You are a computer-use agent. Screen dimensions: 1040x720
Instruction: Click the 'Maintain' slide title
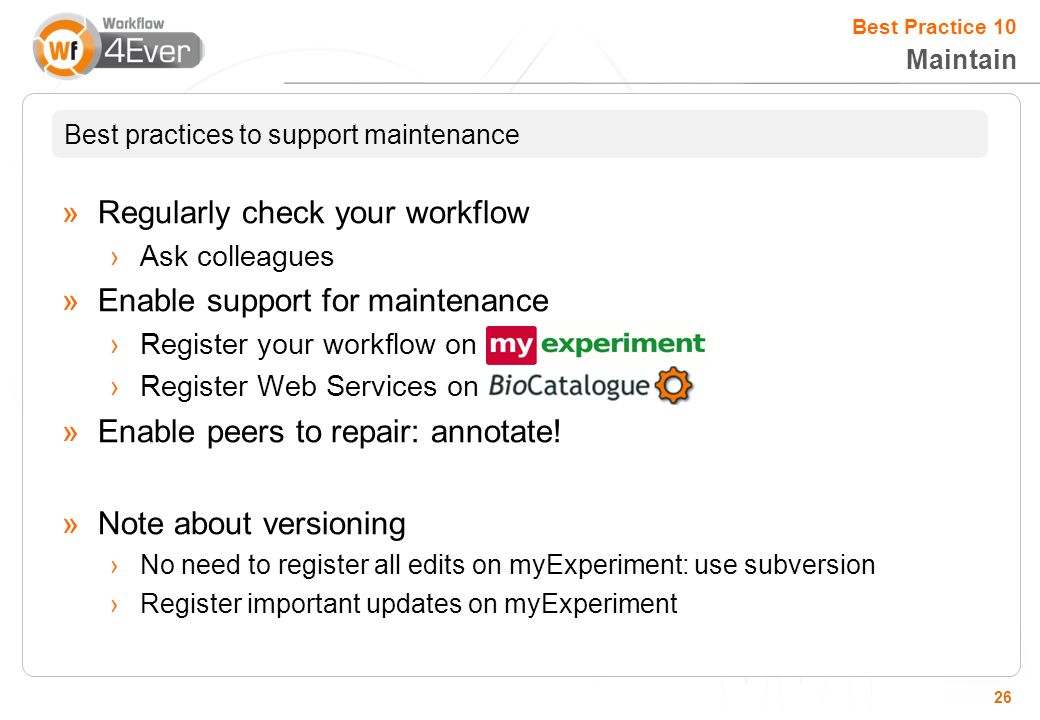(x=961, y=60)
